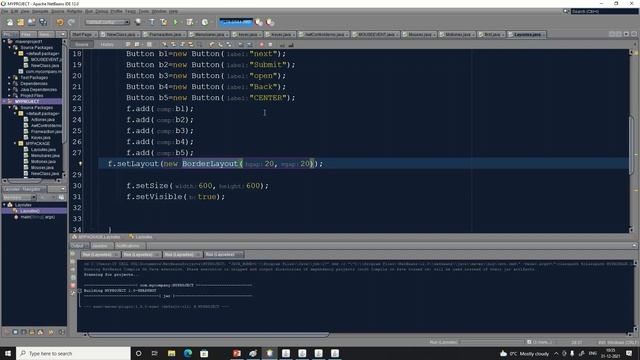The height and width of the screenshot is (360, 640).
Task: Click the New Project toolbar icon
Action: (x=20, y=22)
